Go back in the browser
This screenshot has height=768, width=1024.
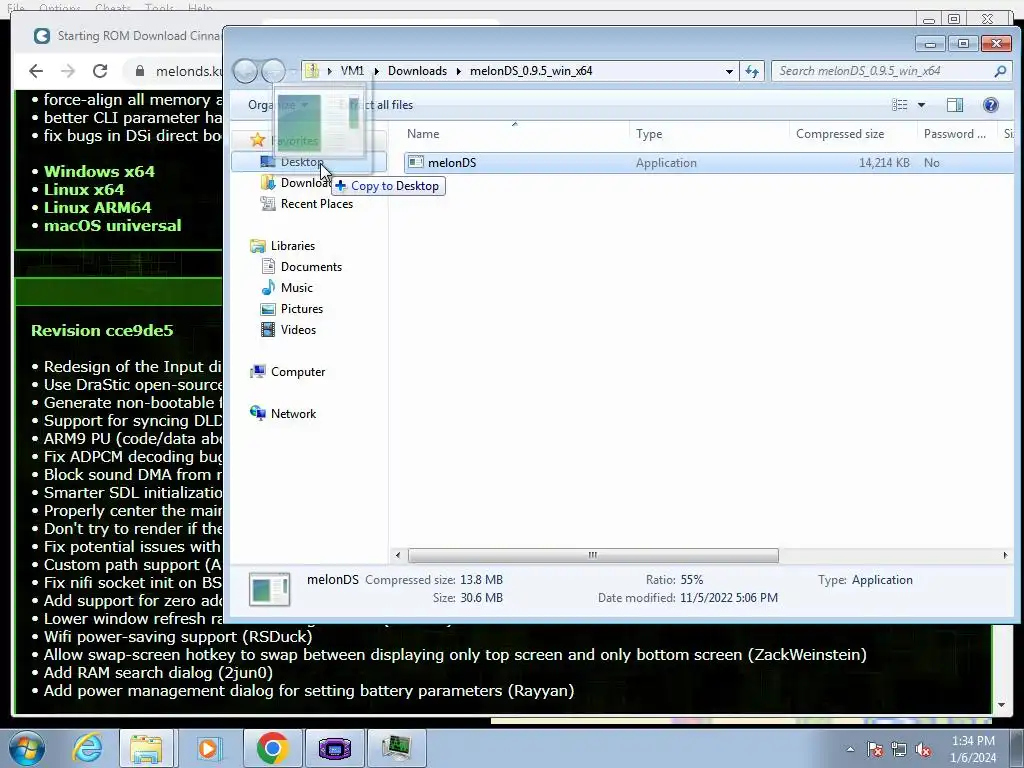(36, 71)
